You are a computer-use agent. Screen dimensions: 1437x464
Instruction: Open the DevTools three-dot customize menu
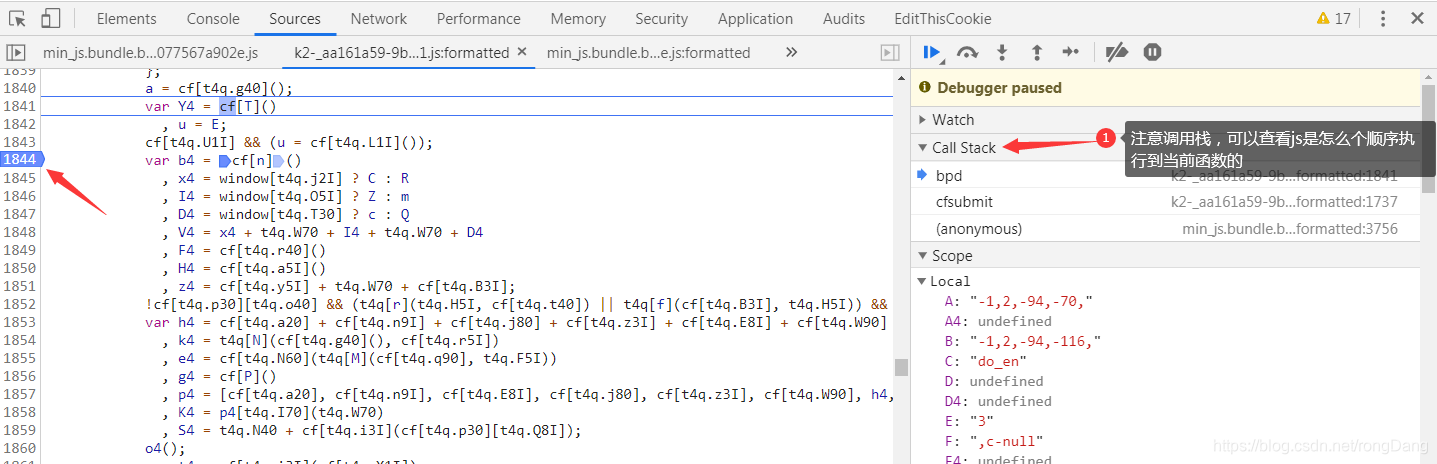(x=1383, y=18)
